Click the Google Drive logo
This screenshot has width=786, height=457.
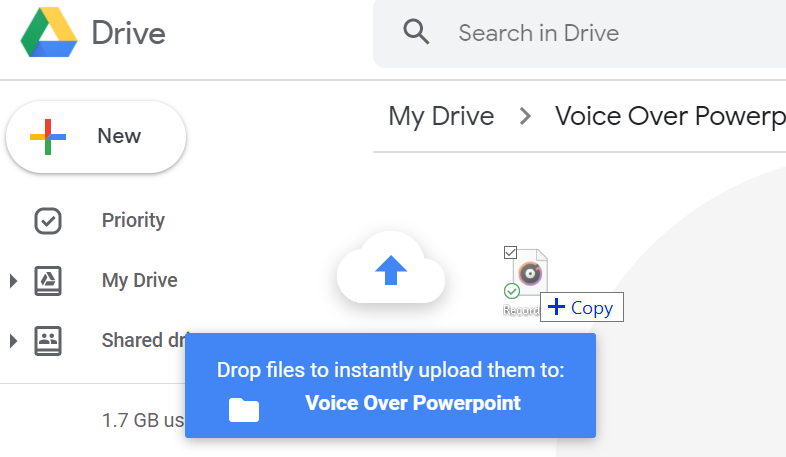(49, 33)
